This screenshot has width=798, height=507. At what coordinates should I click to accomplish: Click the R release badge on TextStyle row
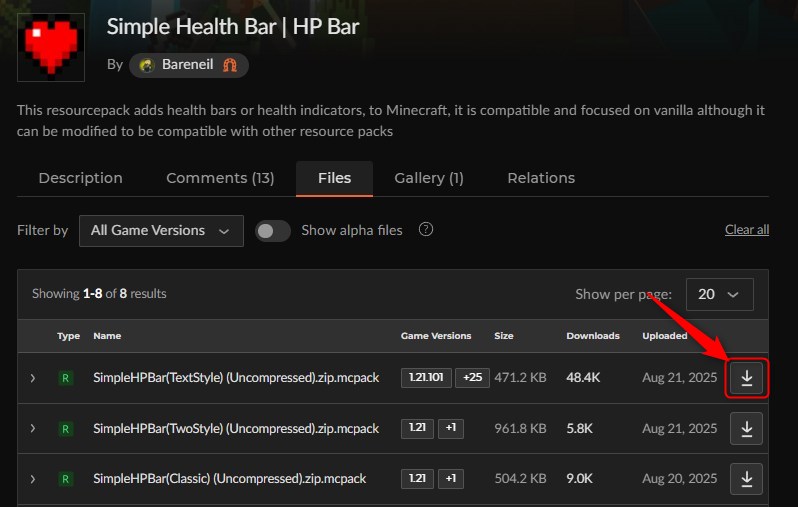click(65, 378)
